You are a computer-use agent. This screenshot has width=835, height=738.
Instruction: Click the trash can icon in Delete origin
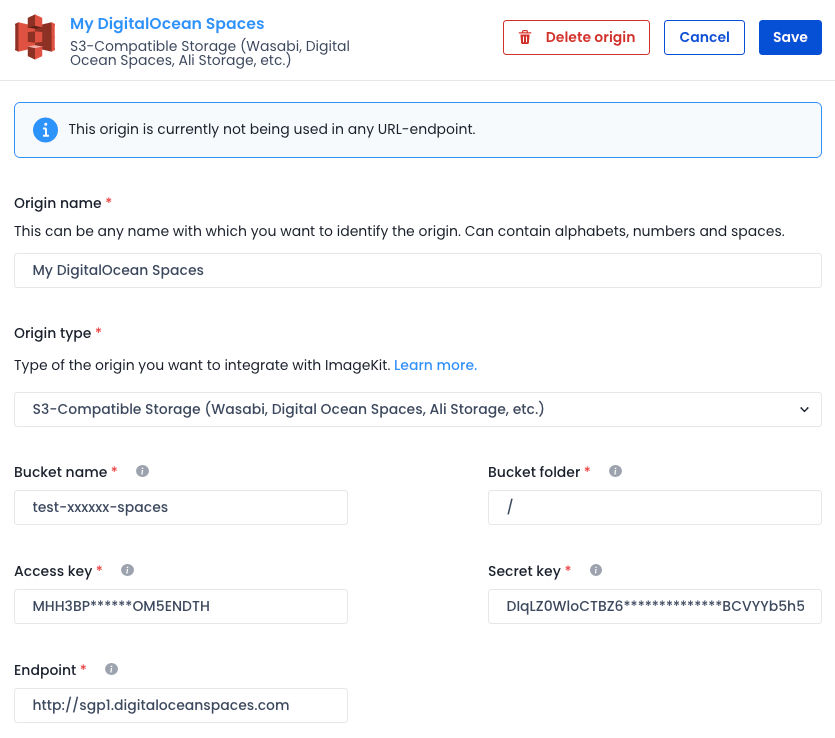coord(525,37)
